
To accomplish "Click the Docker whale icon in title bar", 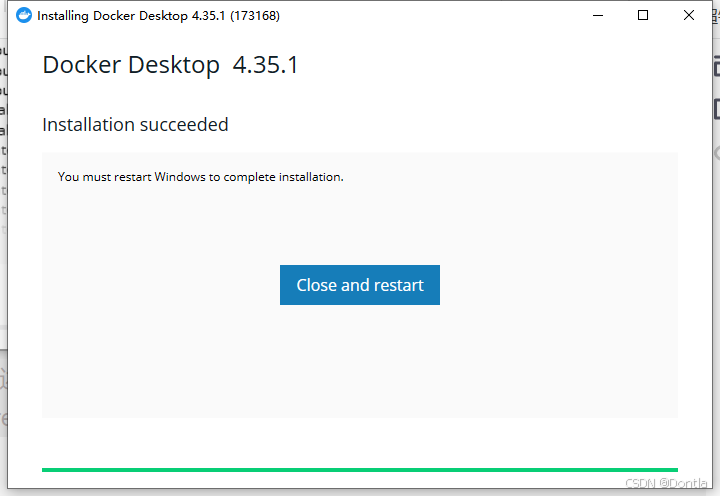I will pyautogui.click(x=23, y=15).
